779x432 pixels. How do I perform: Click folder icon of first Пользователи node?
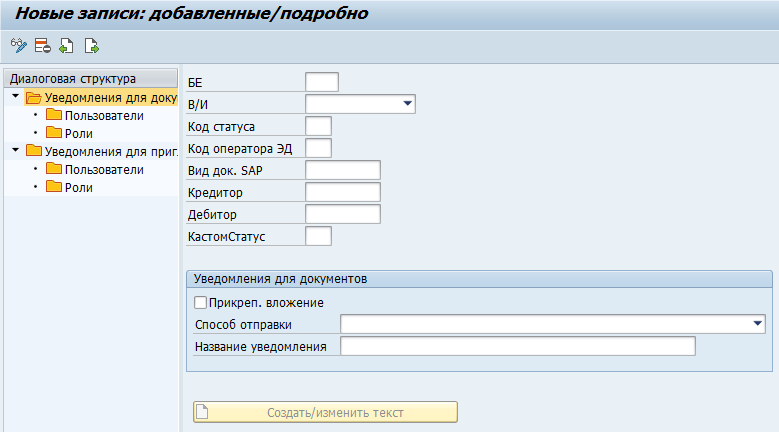point(54,115)
